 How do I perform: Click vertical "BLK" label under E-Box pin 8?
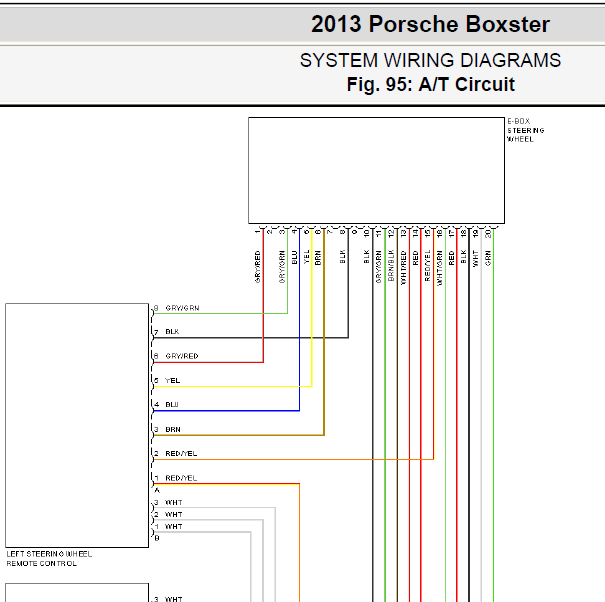tap(343, 257)
